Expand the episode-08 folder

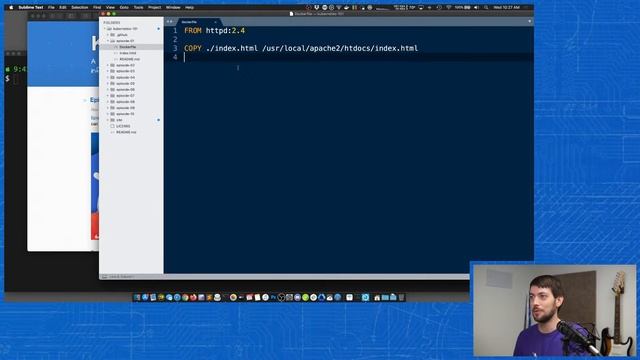pos(108,102)
